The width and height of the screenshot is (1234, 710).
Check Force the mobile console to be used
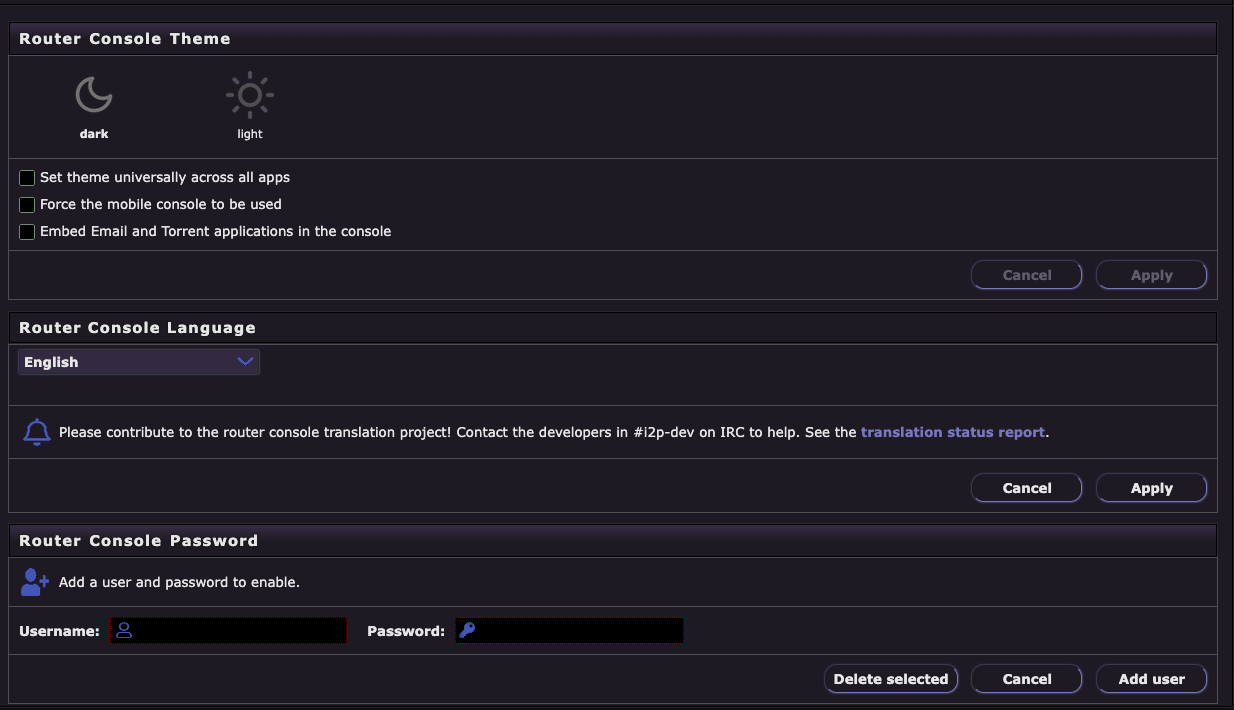[27, 204]
